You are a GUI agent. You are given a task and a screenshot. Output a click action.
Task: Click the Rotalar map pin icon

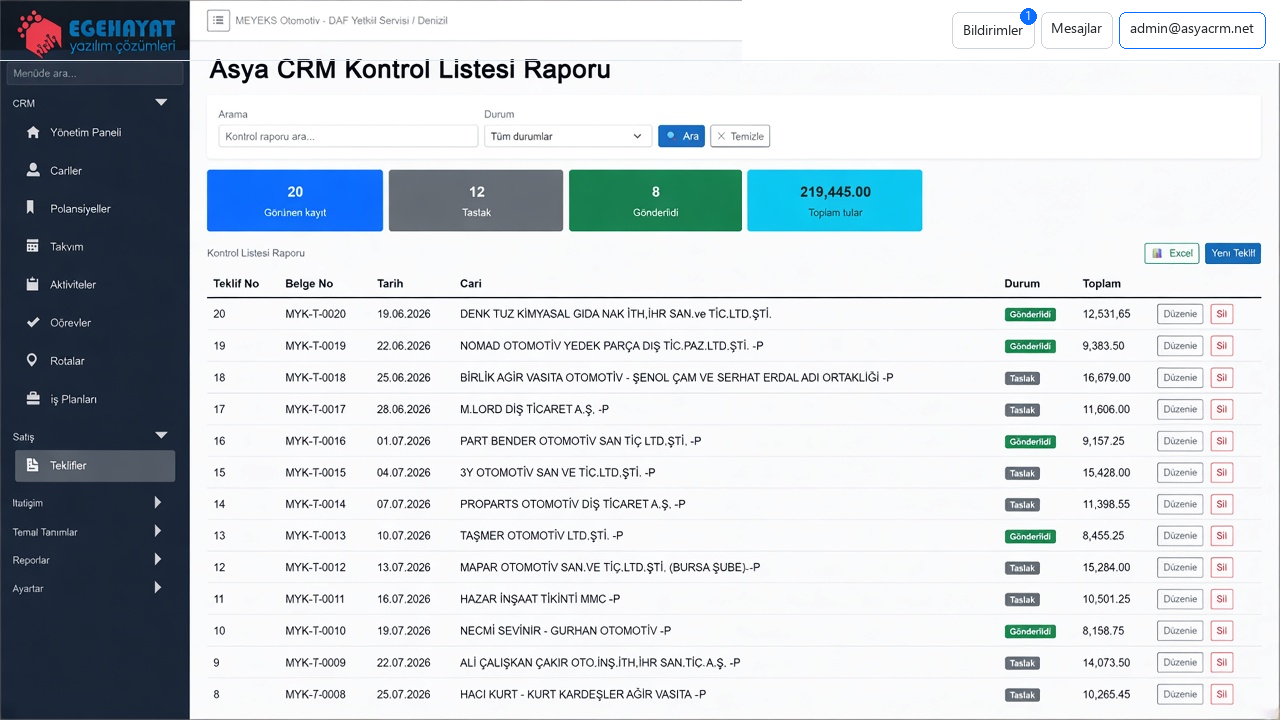[x=33, y=360]
